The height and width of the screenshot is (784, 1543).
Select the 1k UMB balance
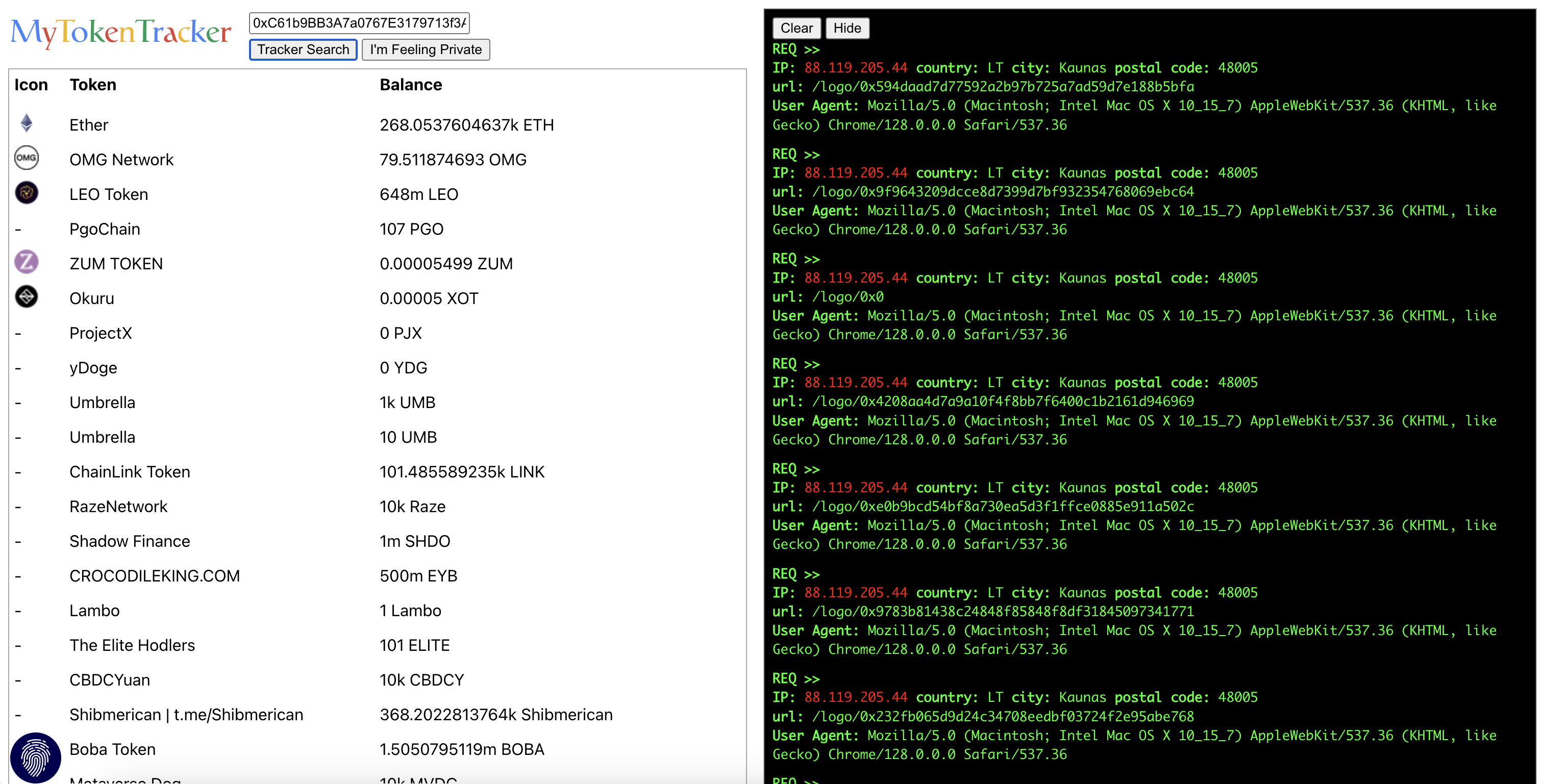tap(407, 403)
